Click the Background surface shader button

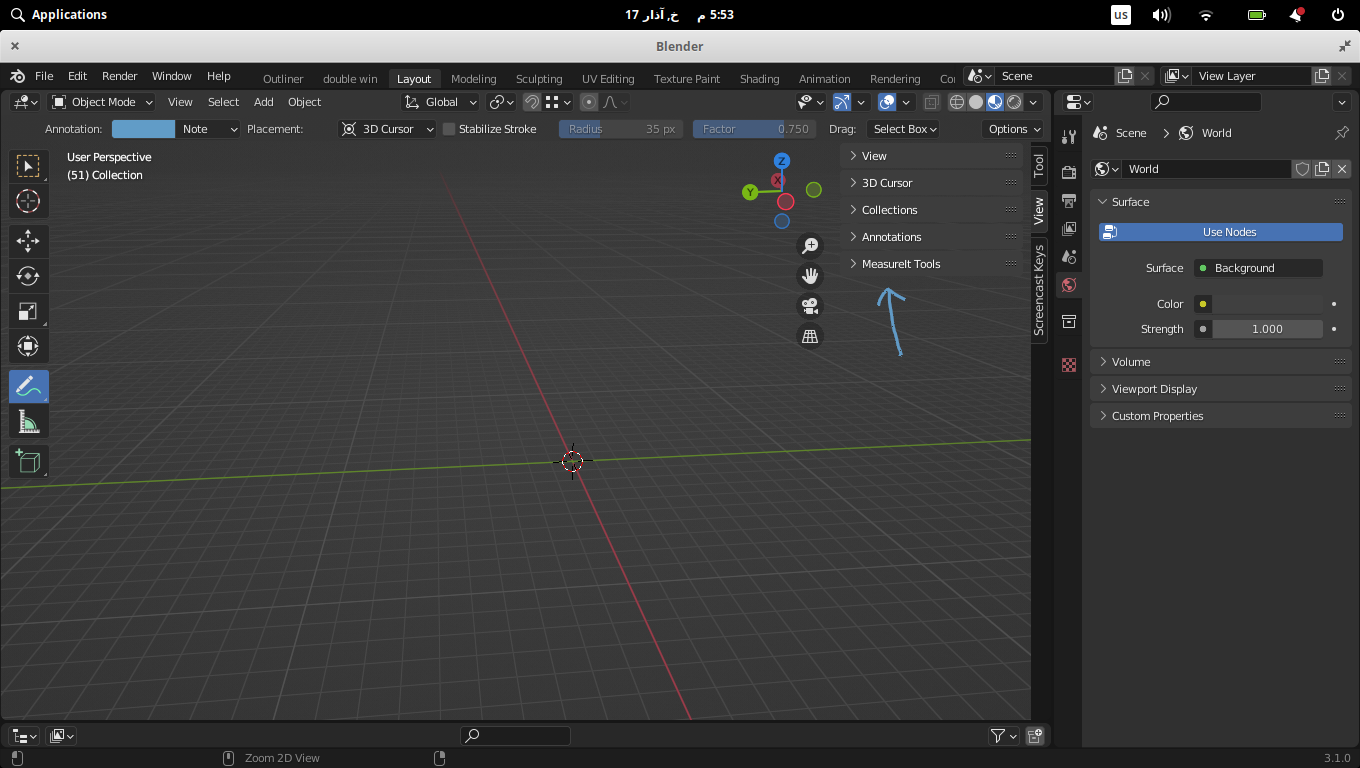(x=1259, y=268)
